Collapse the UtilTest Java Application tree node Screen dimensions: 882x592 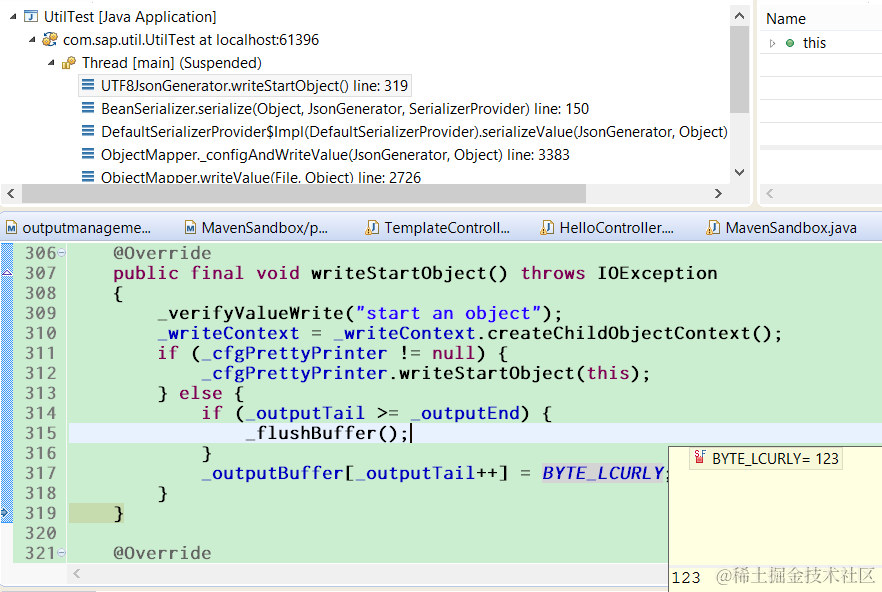(13, 17)
